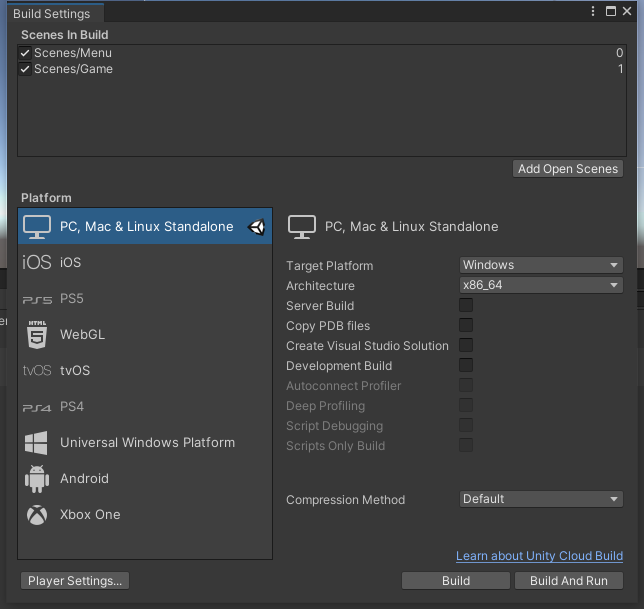Viewport: 644px width, 609px height.
Task: Select Universal Windows Platform label
Action: click(147, 443)
